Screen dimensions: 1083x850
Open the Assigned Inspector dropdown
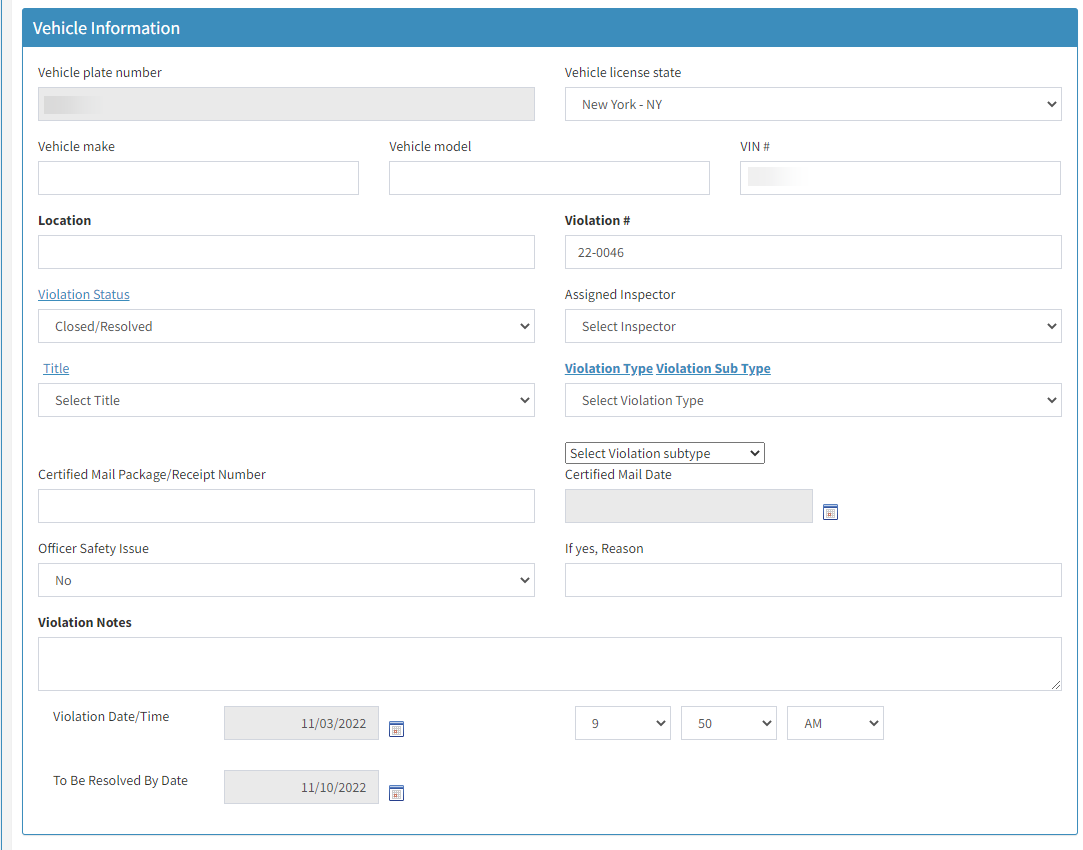pos(813,326)
